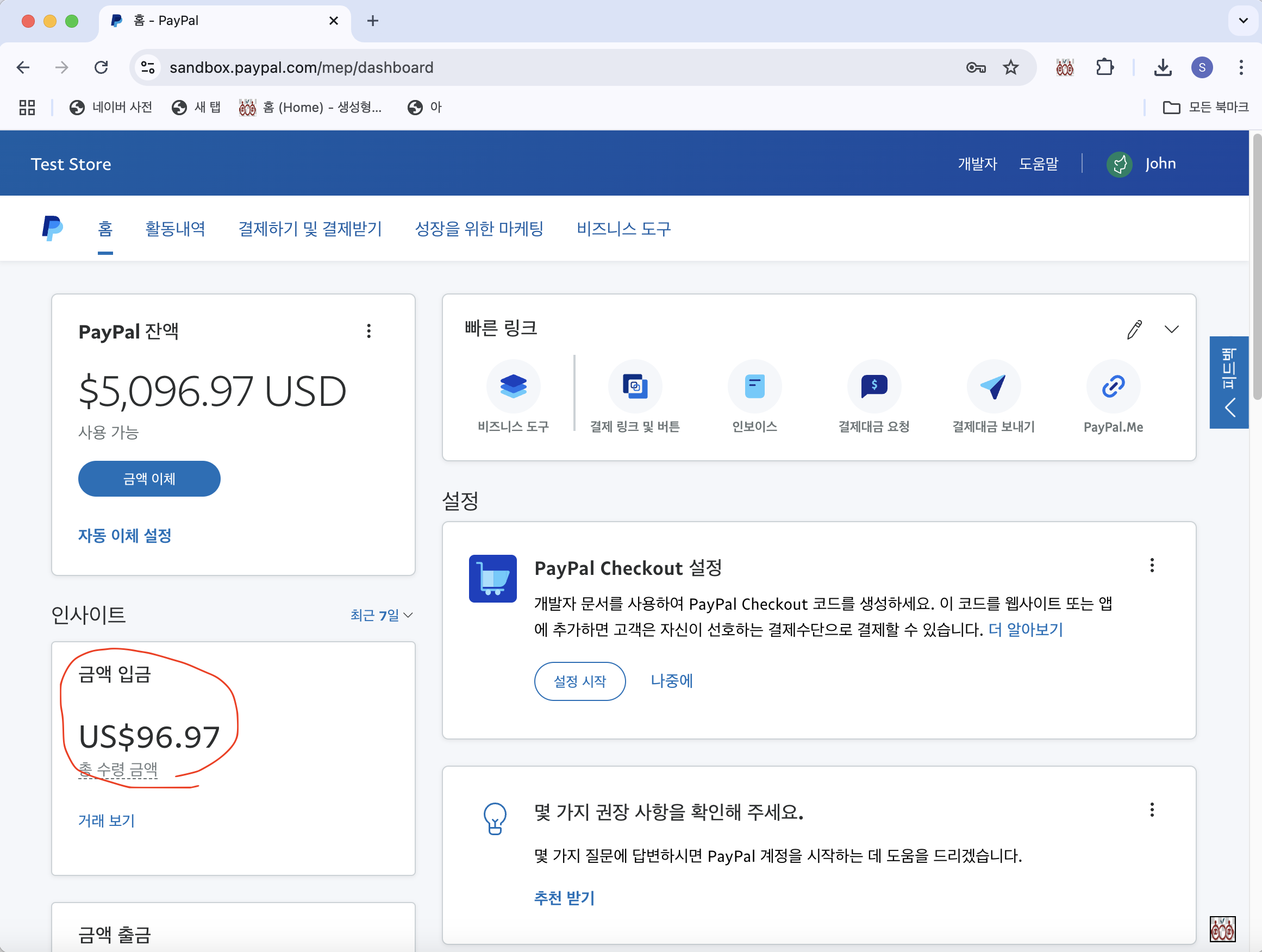Open 비즈니스 도구 navigation tab
This screenshot has height=952, width=1262.
point(623,229)
